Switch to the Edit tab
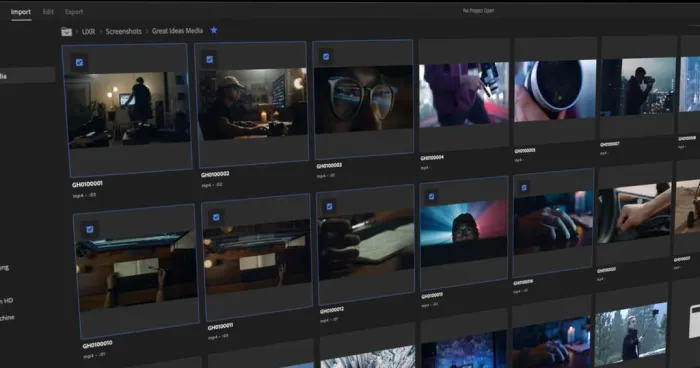Viewport: 700px width, 368px height. (48, 12)
